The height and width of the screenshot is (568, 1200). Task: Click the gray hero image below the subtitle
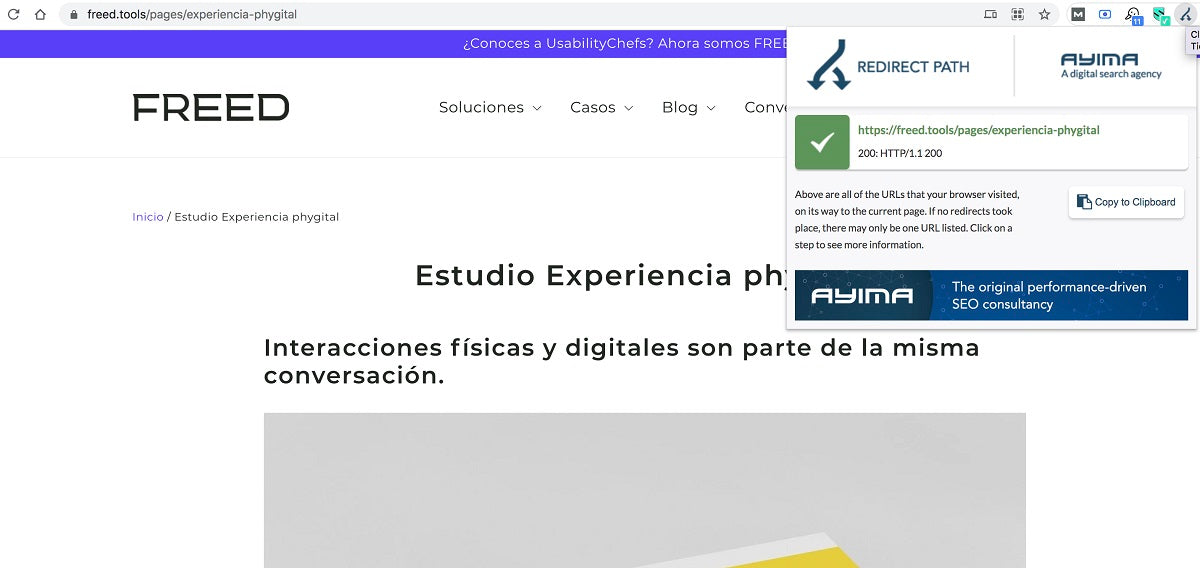[645, 490]
